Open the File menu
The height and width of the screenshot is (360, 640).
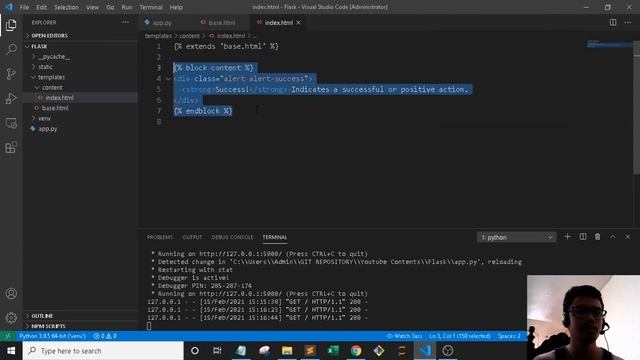tap(24, 7)
